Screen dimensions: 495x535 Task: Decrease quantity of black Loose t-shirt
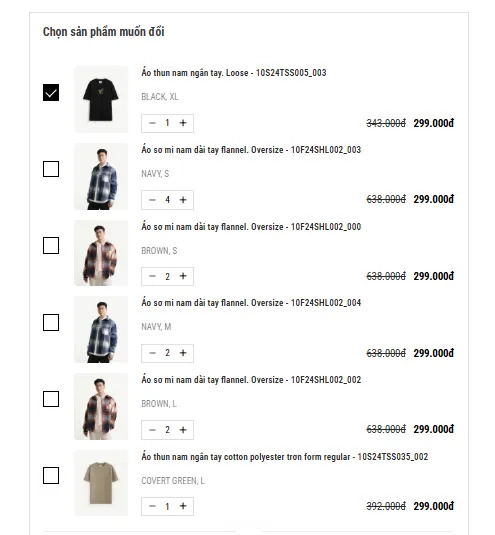click(152, 123)
